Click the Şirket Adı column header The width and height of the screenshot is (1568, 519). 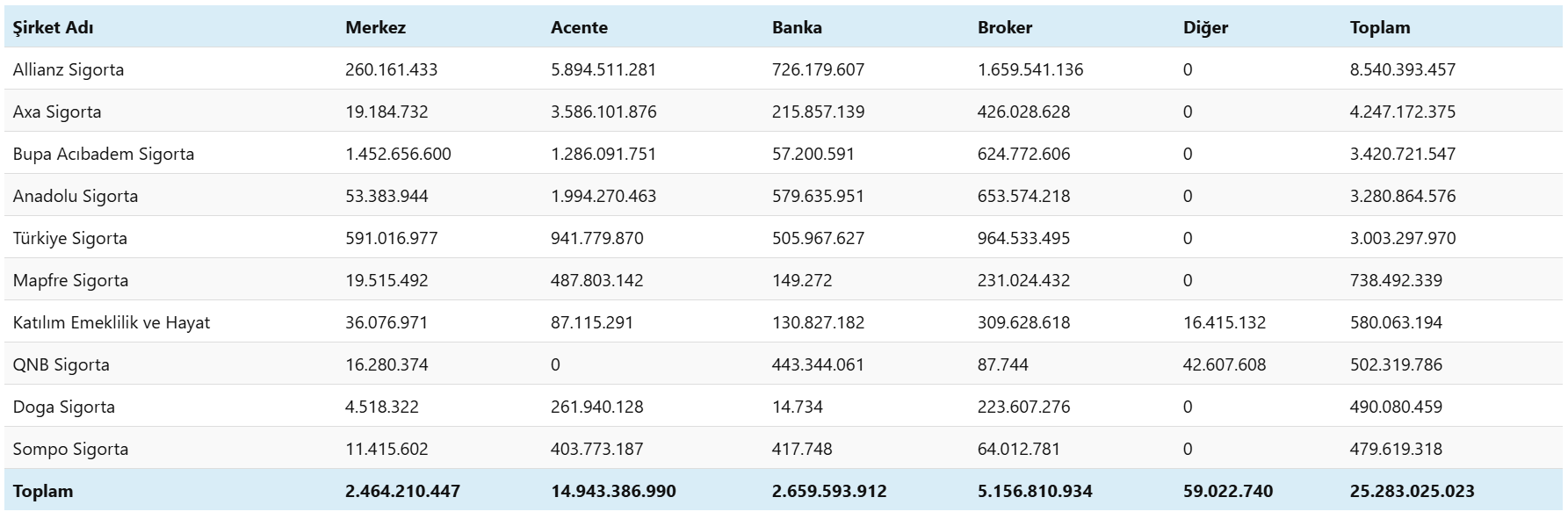pos(54,27)
